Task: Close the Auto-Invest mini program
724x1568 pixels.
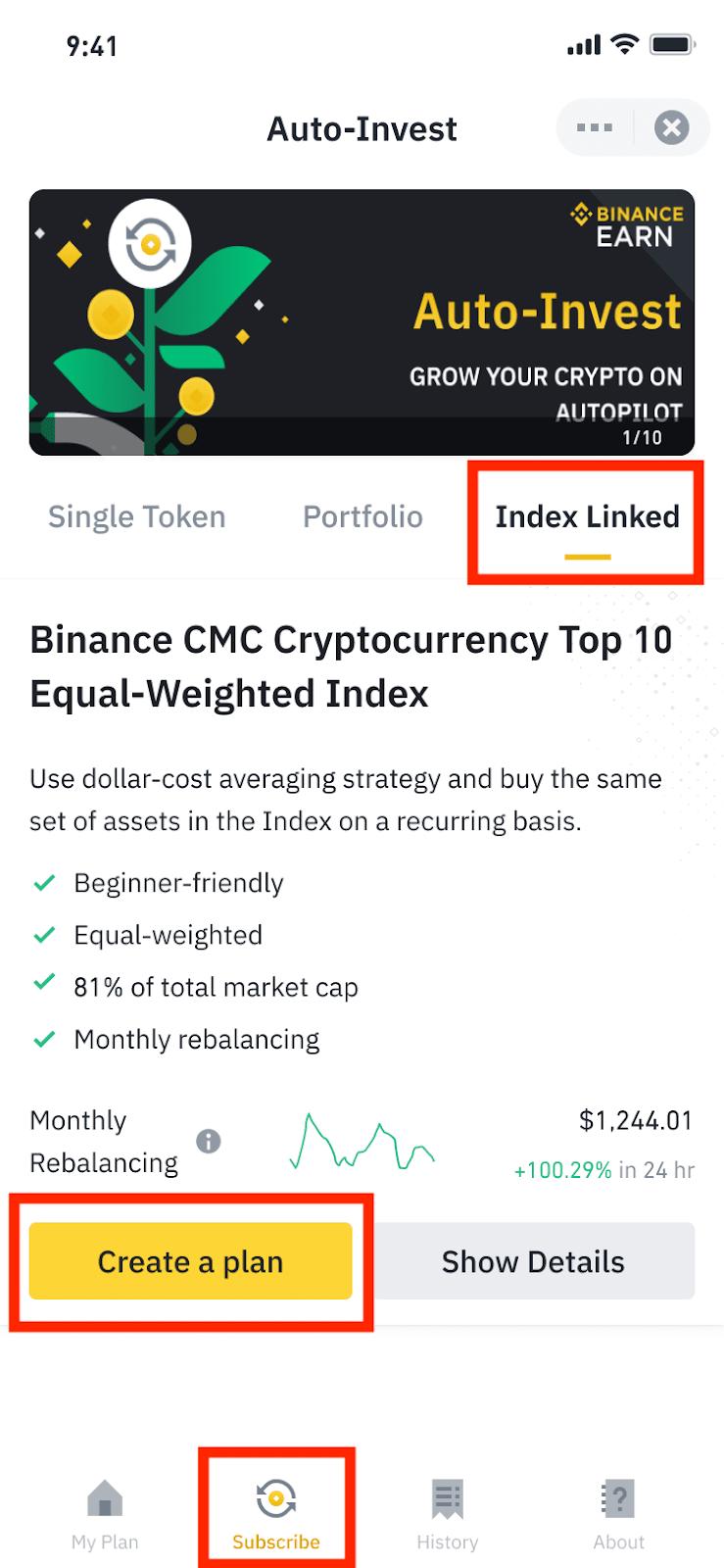Action: (671, 128)
